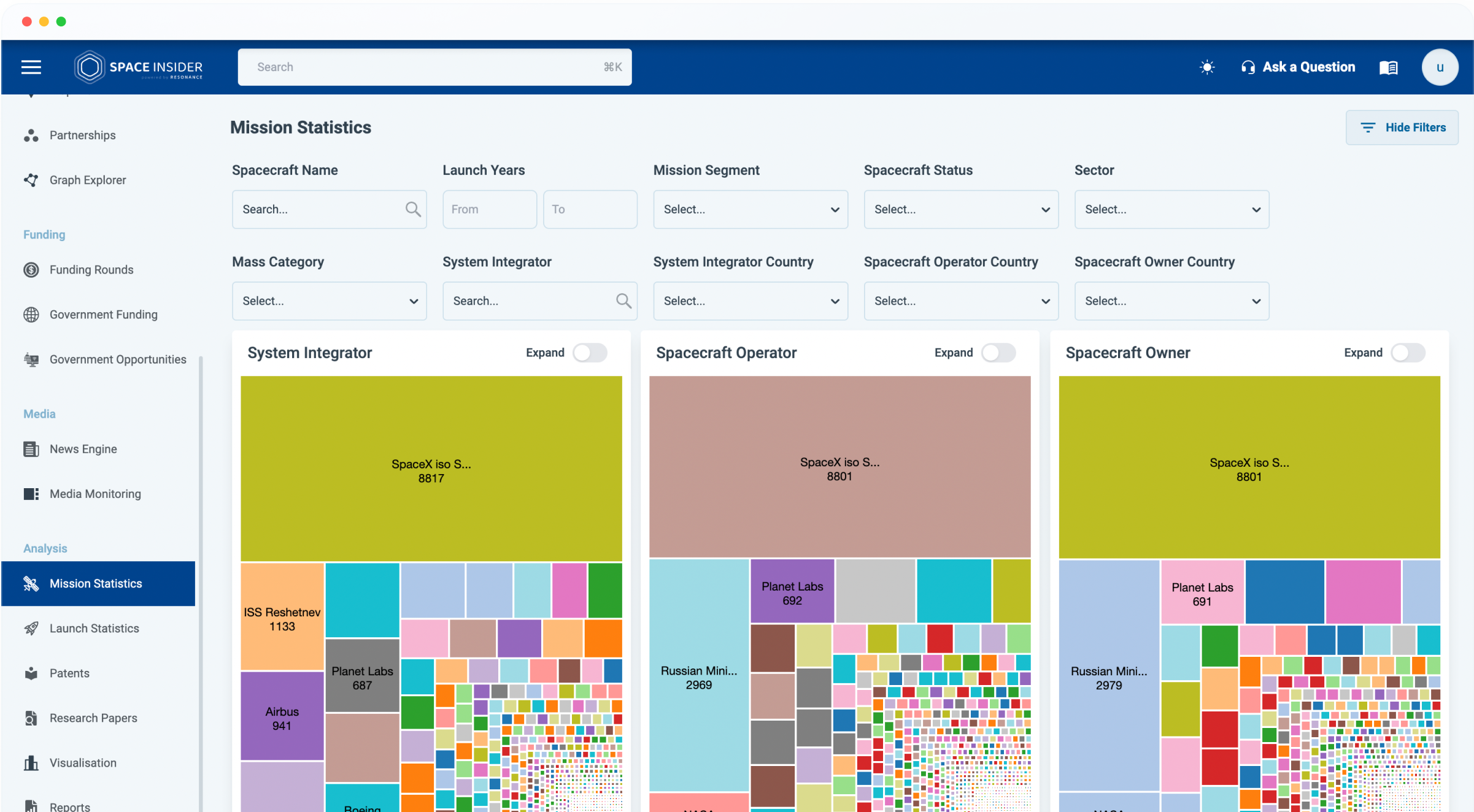This screenshot has width=1474, height=812.
Task: Click the Government Funding globe icon
Action: [31, 314]
